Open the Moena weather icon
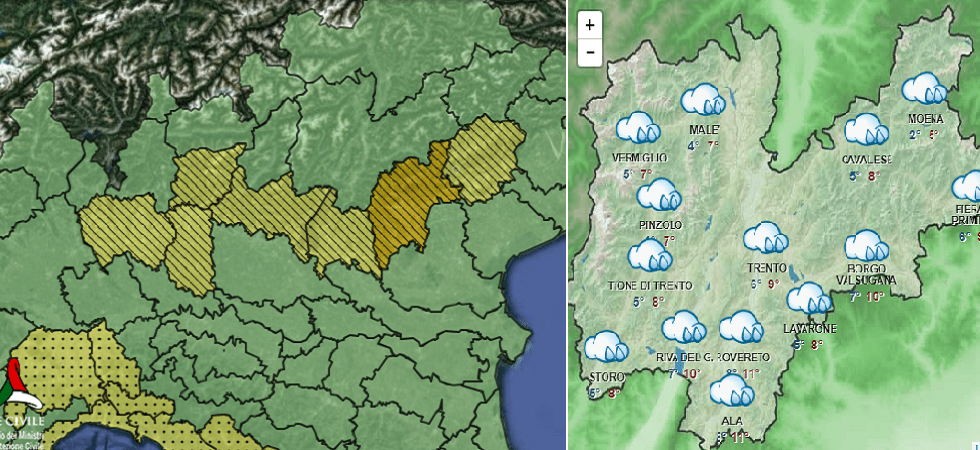 coord(924,90)
